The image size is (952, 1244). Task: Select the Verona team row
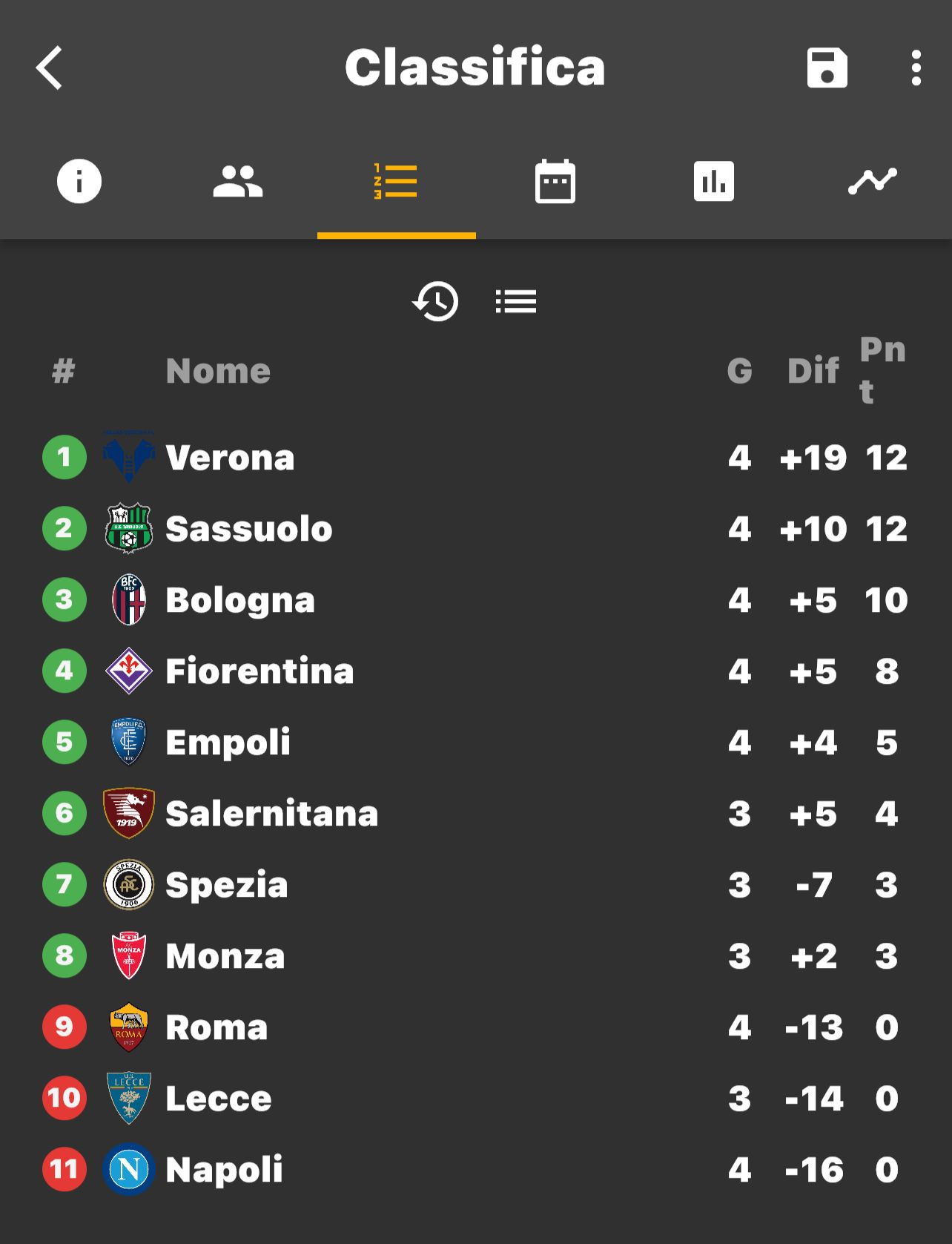click(x=476, y=457)
